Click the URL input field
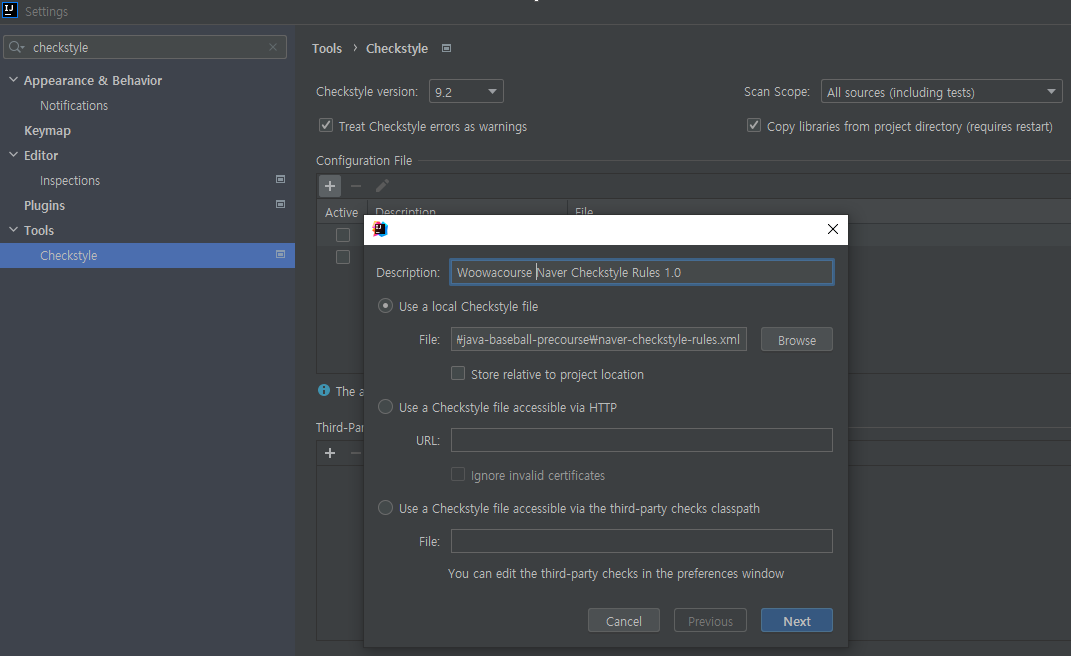Image resolution: width=1071 pixels, height=656 pixels. pos(641,440)
